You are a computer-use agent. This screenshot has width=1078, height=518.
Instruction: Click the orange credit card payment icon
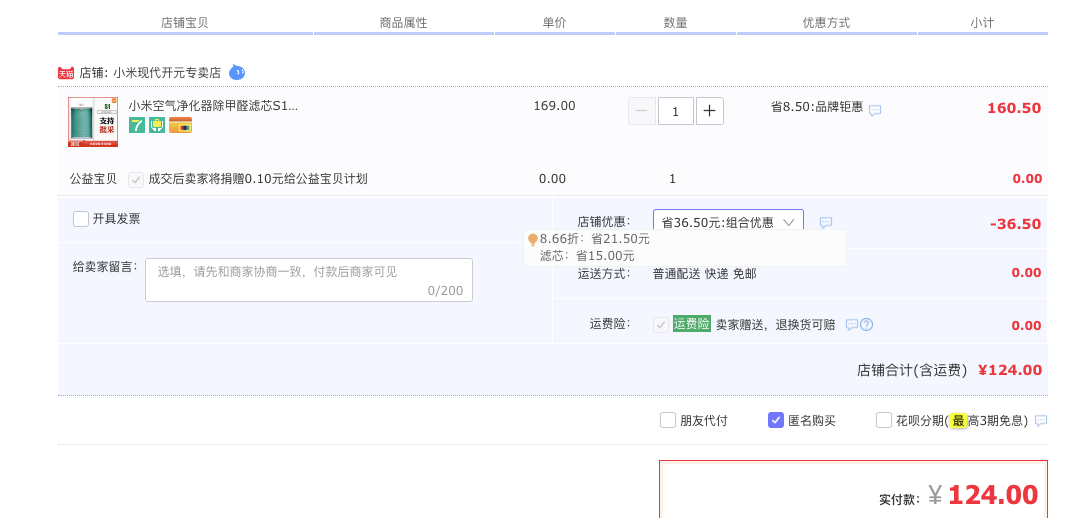click(x=180, y=125)
